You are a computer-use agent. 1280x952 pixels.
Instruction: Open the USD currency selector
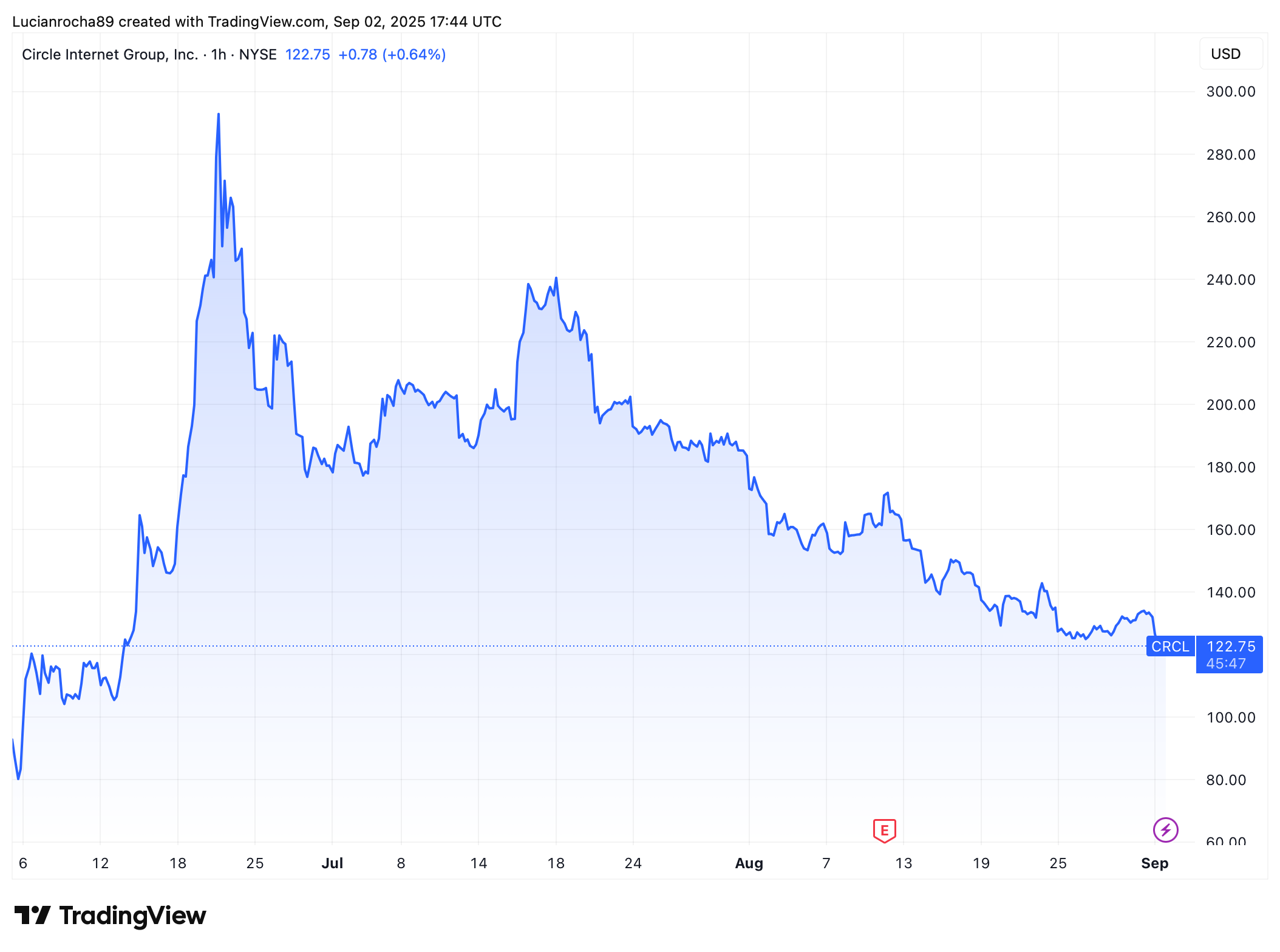[1231, 54]
